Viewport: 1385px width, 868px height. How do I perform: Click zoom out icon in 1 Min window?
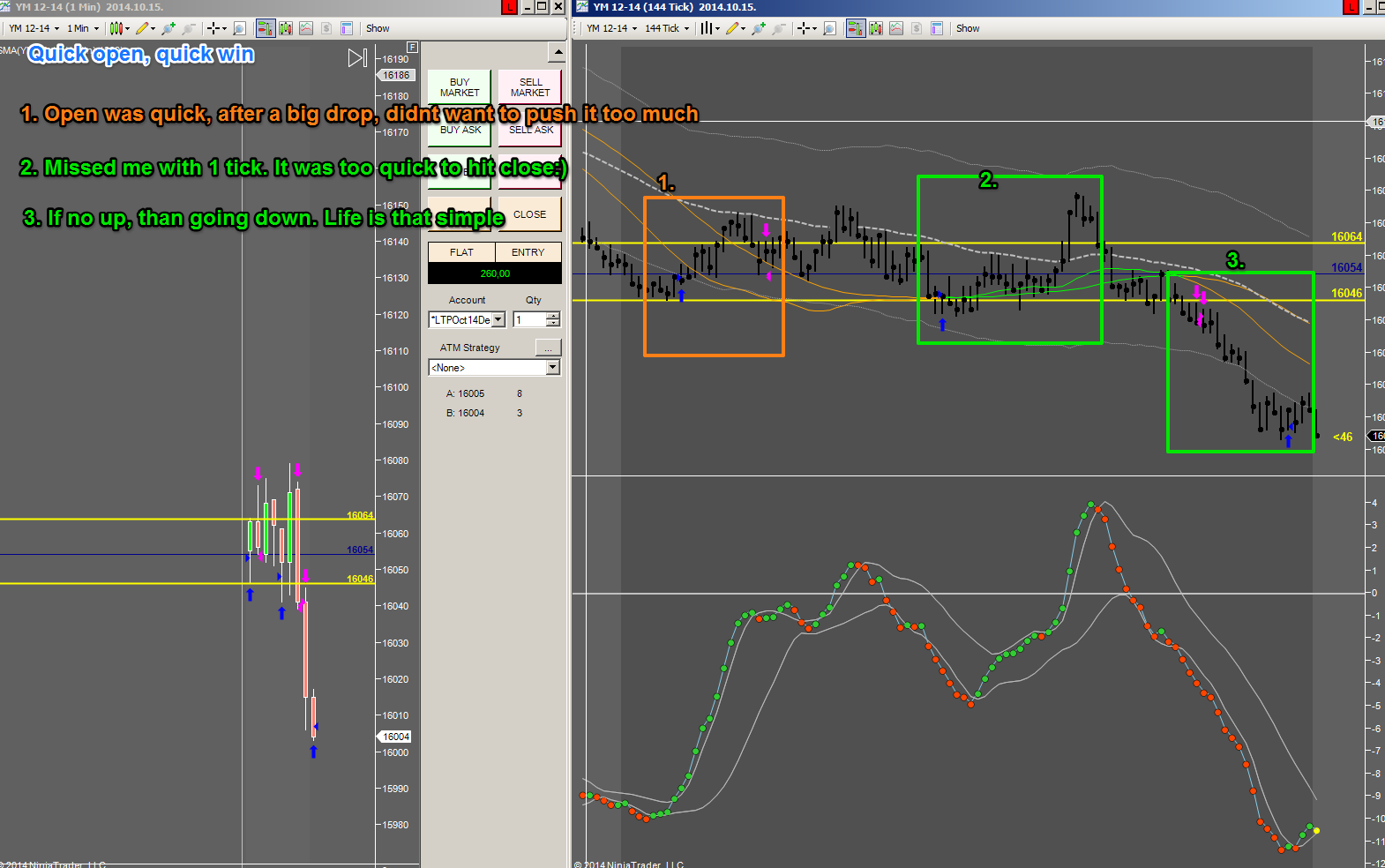(189, 28)
